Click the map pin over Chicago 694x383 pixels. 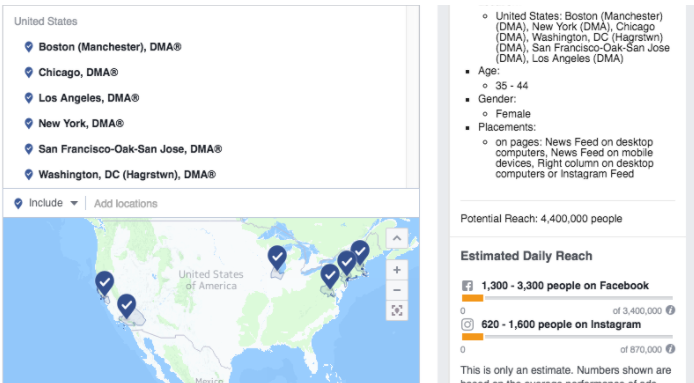pos(277,258)
